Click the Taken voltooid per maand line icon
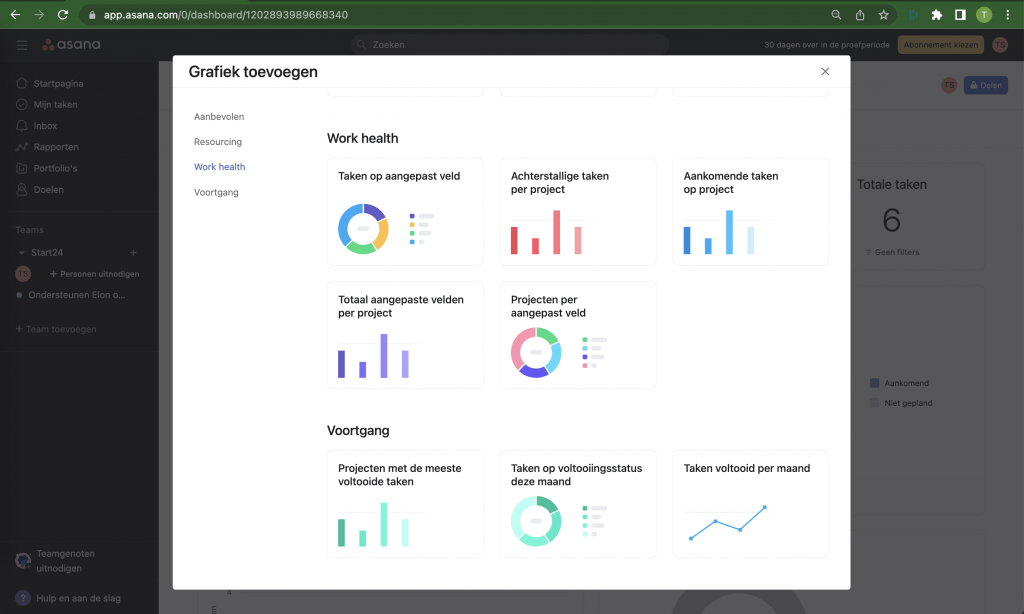This screenshot has height=614, width=1024. click(727, 523)
